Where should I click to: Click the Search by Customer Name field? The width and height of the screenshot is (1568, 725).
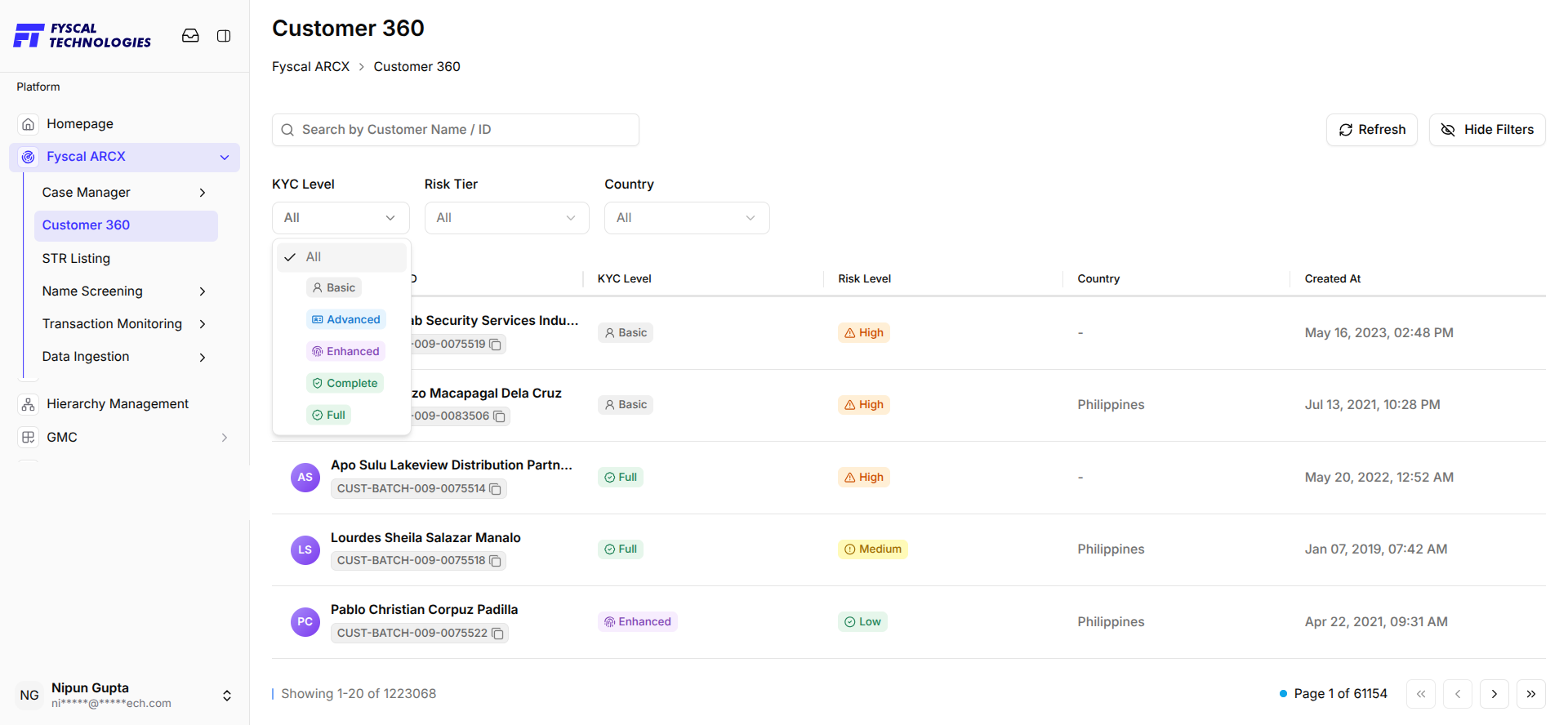456,130
